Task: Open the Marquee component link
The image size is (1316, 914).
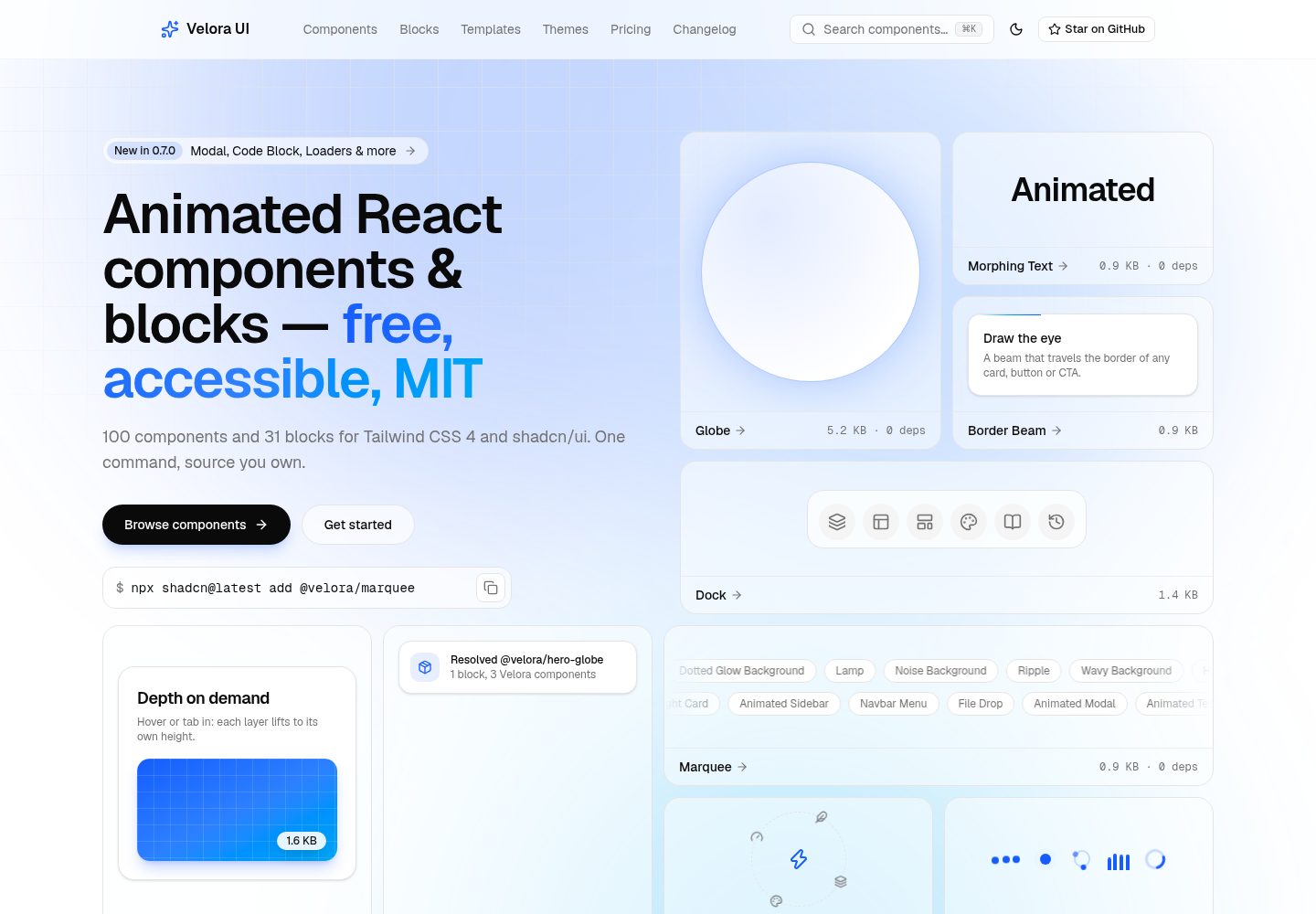Action: point(713,767)
